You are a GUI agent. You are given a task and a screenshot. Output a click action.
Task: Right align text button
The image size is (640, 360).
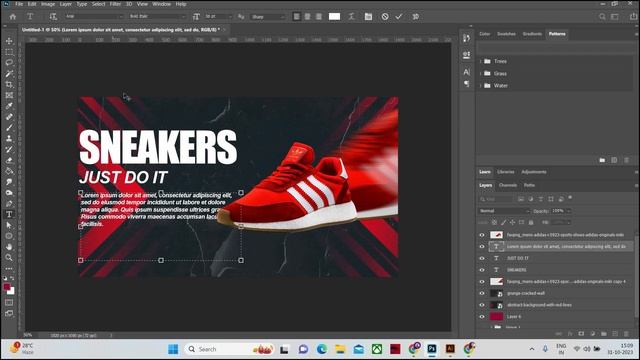319,17
